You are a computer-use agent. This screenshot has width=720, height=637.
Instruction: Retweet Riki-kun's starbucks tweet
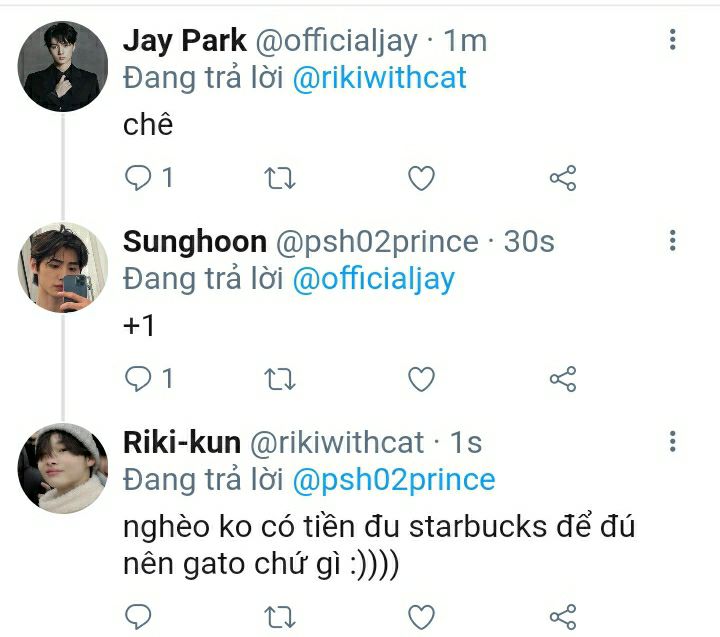(279, 614)
